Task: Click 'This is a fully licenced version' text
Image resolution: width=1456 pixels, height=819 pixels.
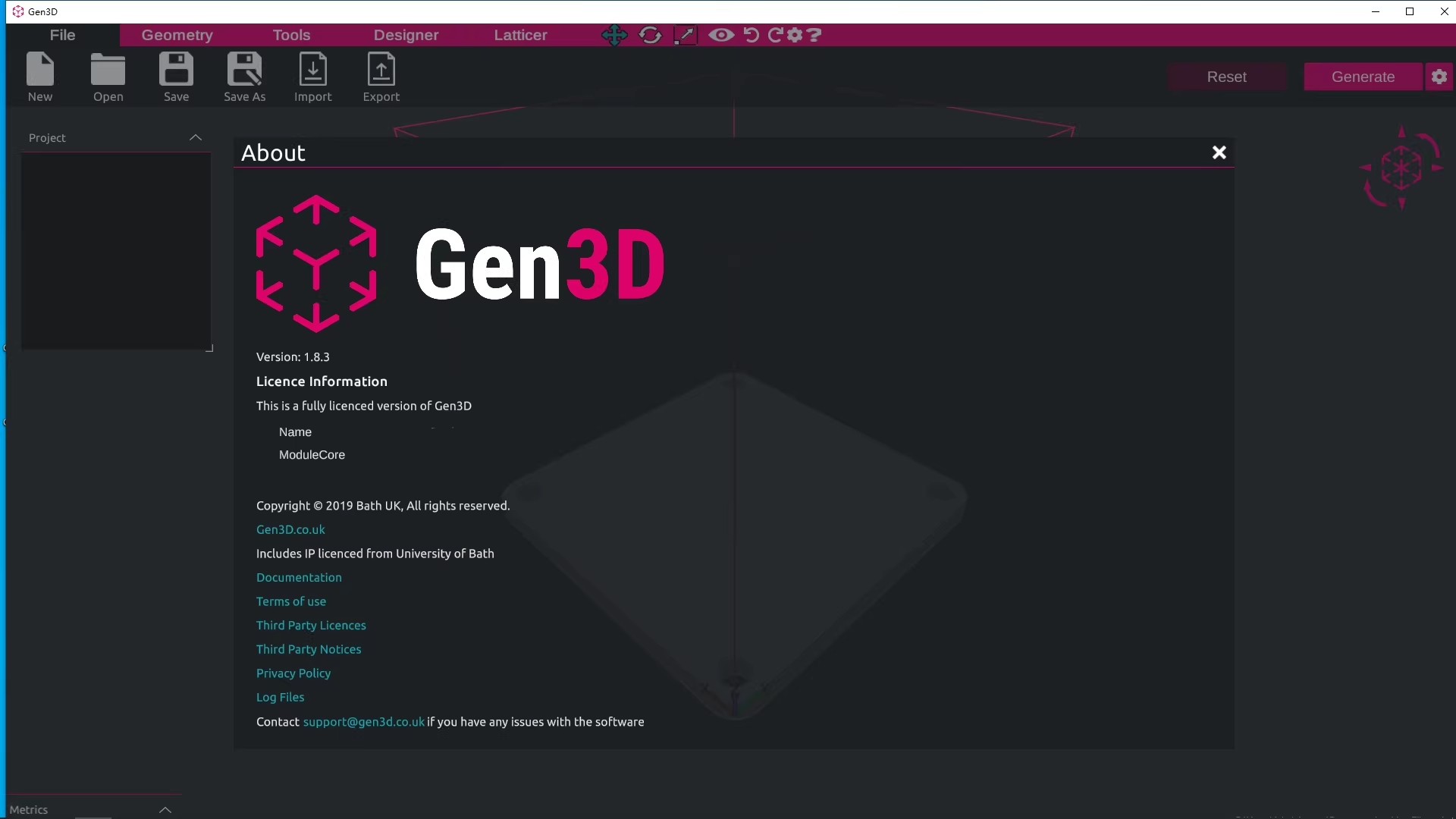Action: (364, 406)
